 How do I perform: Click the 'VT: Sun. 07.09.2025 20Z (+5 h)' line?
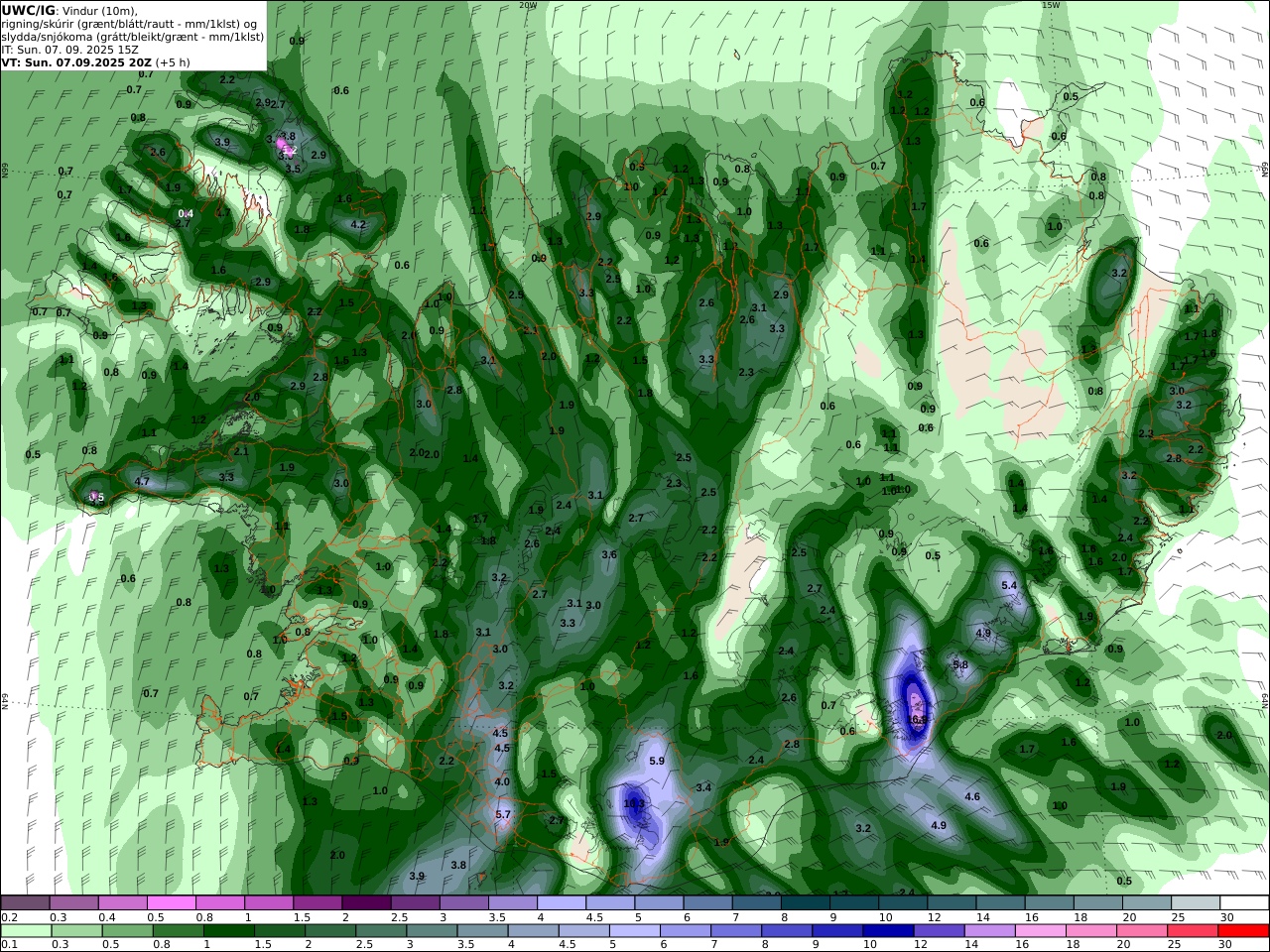point(95,61)
